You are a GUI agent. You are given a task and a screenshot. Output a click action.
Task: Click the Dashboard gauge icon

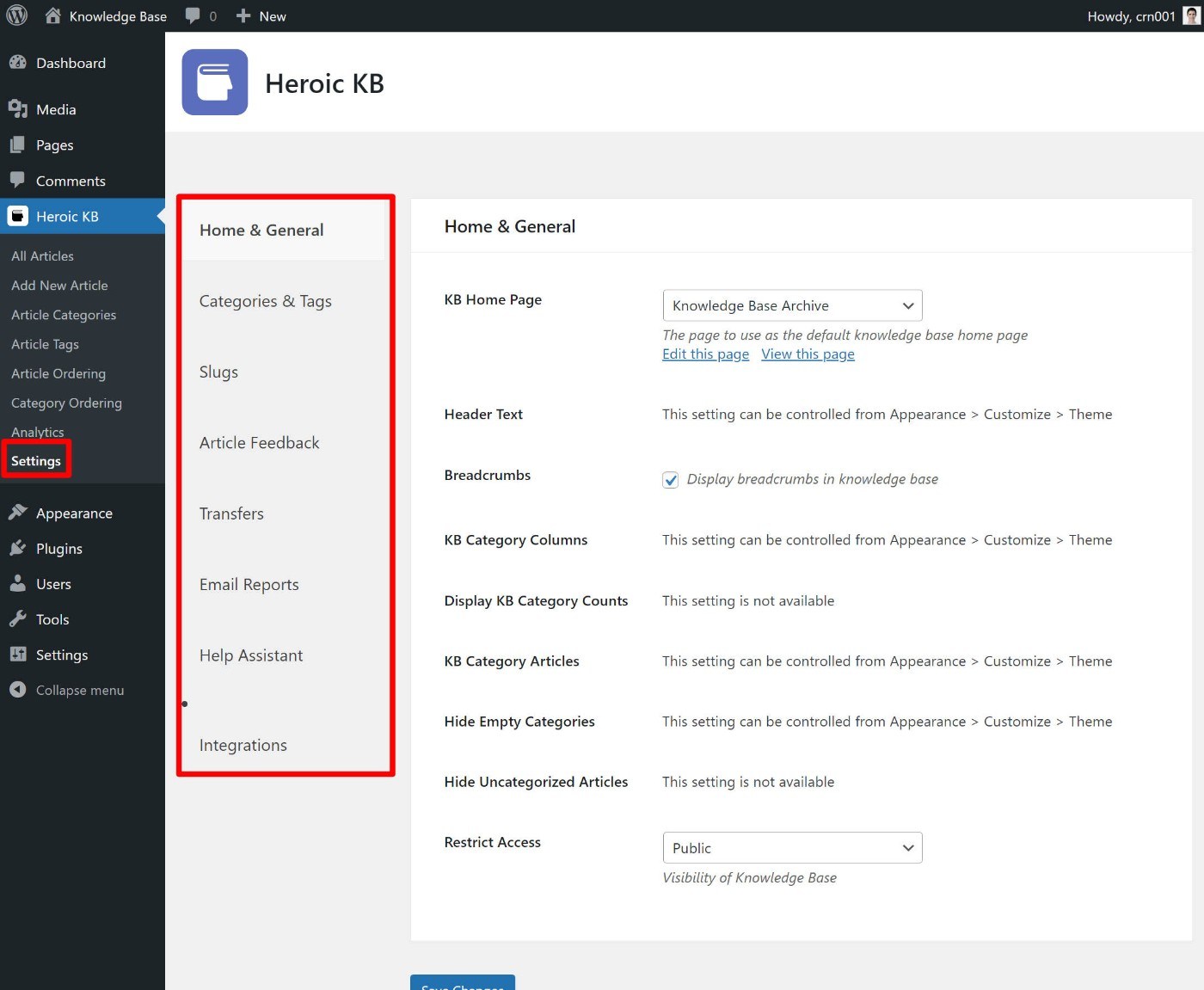(x=18, y=63)
